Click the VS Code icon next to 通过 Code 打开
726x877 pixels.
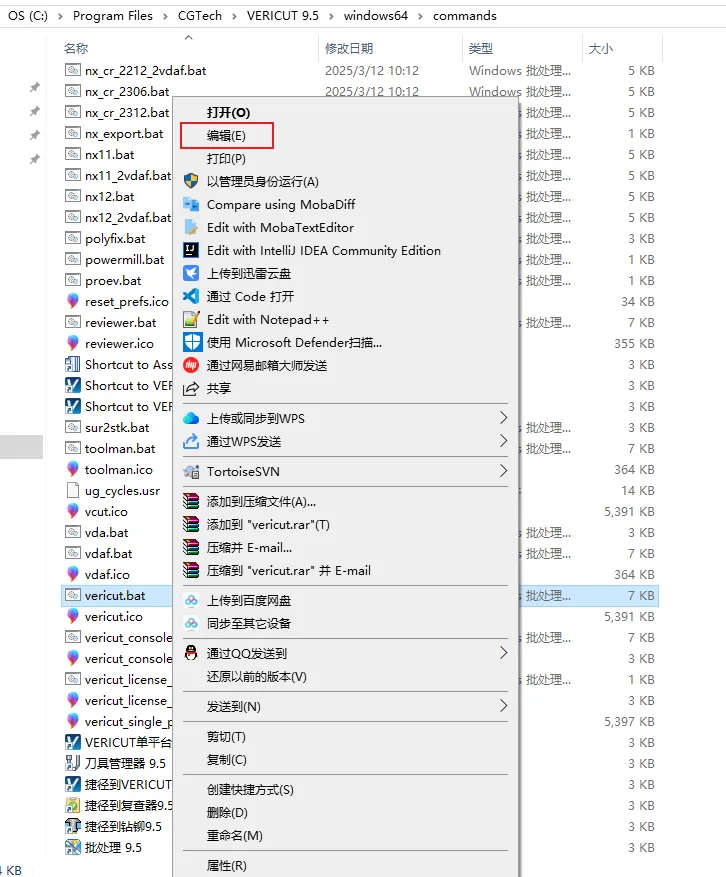(x=191, y=296)
